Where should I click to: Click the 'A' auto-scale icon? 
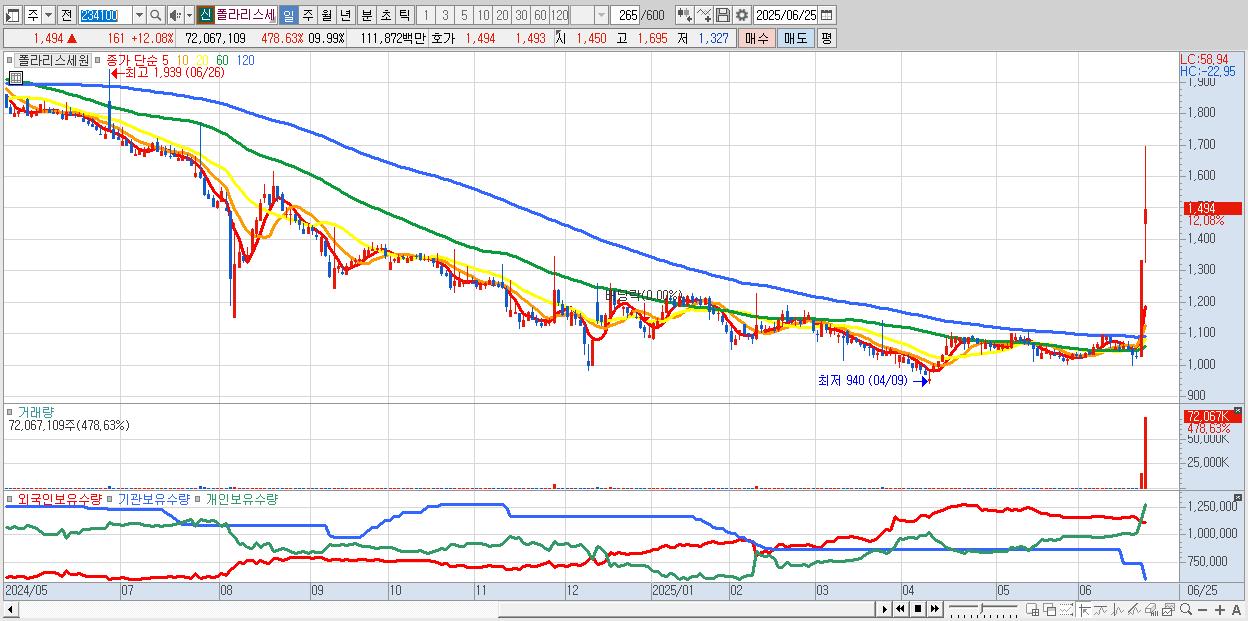point(1236,610)
